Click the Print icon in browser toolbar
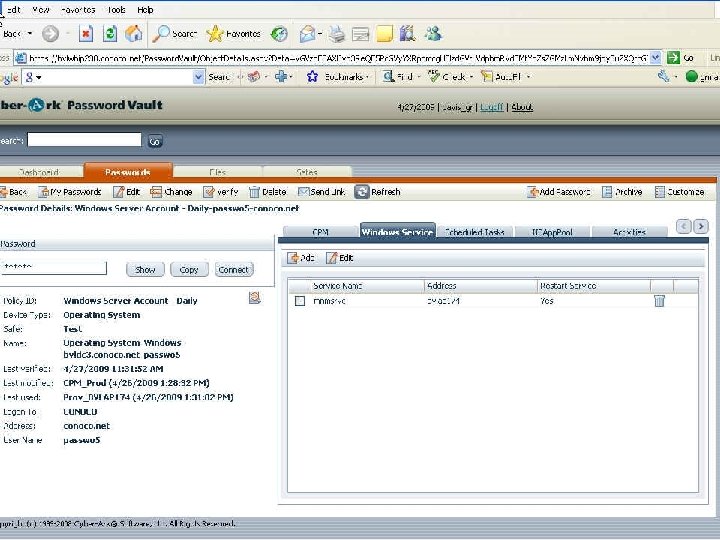 tap(337, 34)
